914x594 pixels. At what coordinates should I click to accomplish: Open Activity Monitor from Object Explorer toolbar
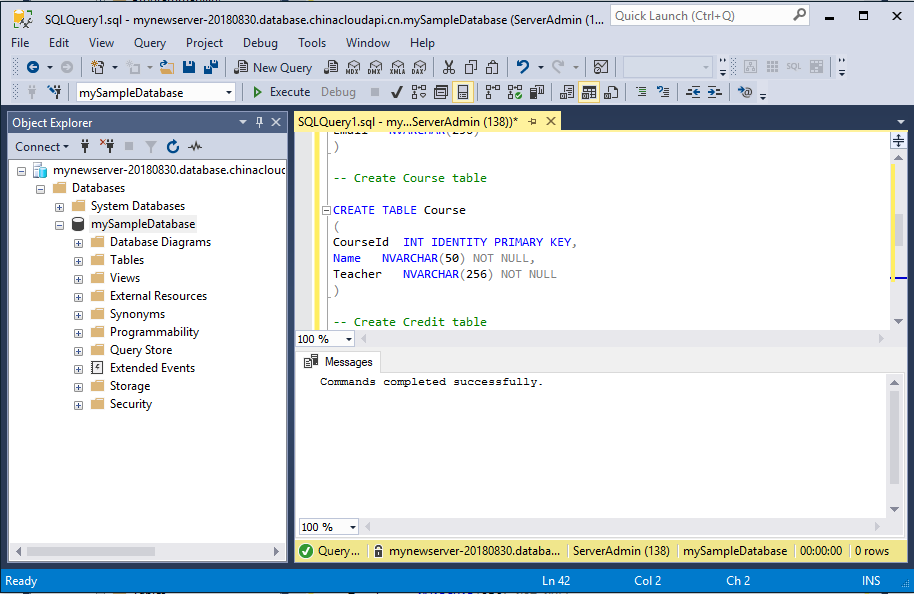195,146
